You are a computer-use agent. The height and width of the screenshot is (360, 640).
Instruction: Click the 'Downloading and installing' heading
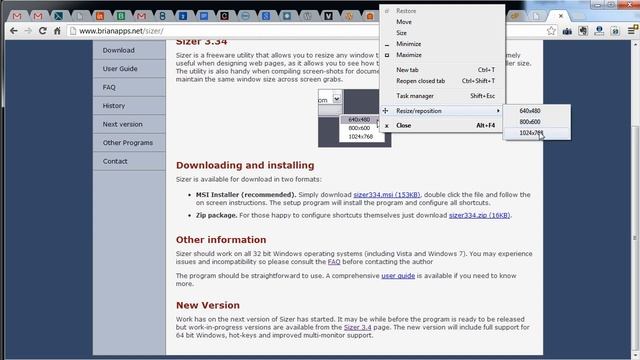pyautogui.click(x=245, y=165)
